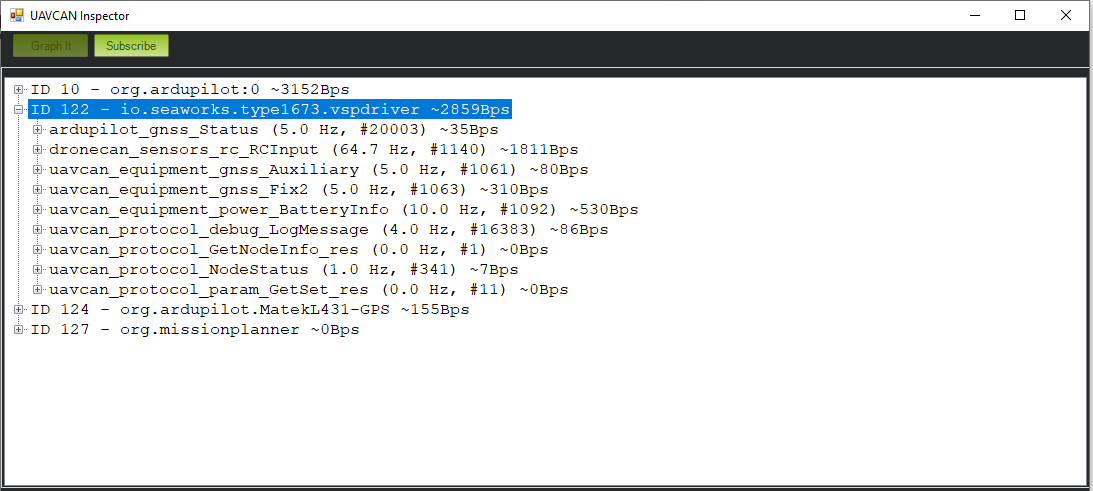The image size is (1093, 491).
Task: Expand the ID 124 MatekL431-GPS node
Action: pyautogui.click(x=18, y=309)
